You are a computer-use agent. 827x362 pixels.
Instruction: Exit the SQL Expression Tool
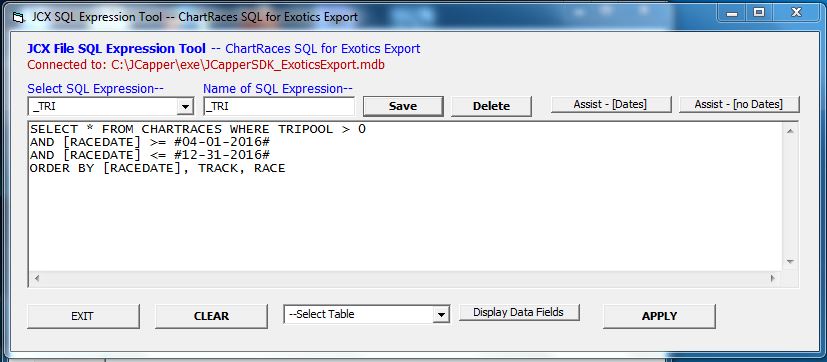[83, 316]
